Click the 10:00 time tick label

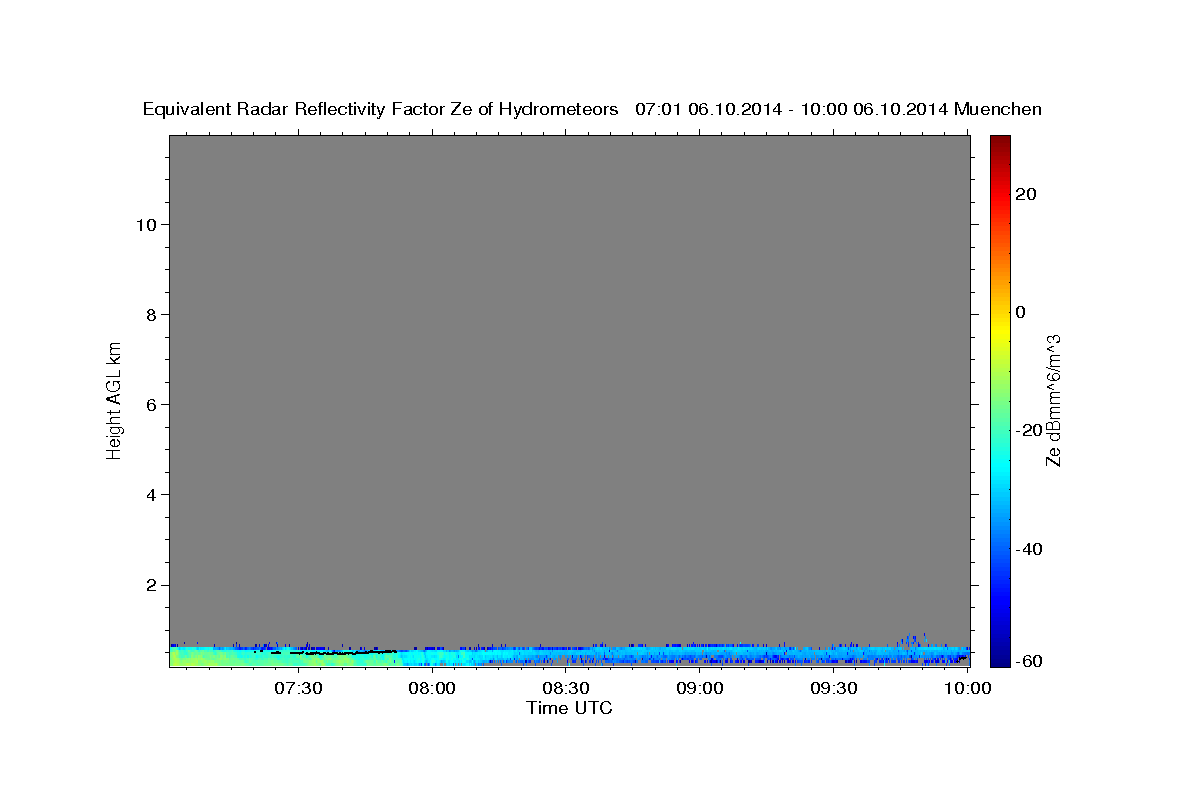(x=967, y=688)
